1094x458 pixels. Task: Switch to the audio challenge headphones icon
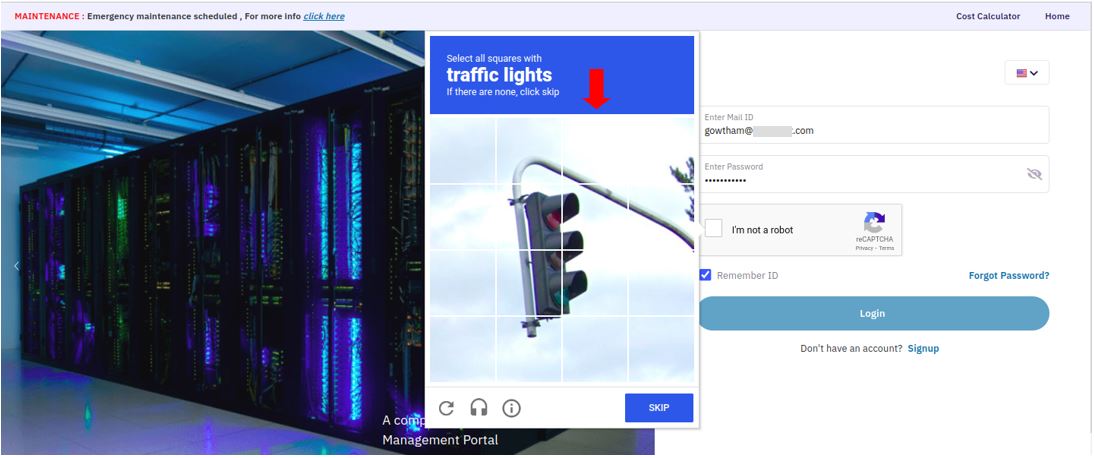(x=479, y=408)
